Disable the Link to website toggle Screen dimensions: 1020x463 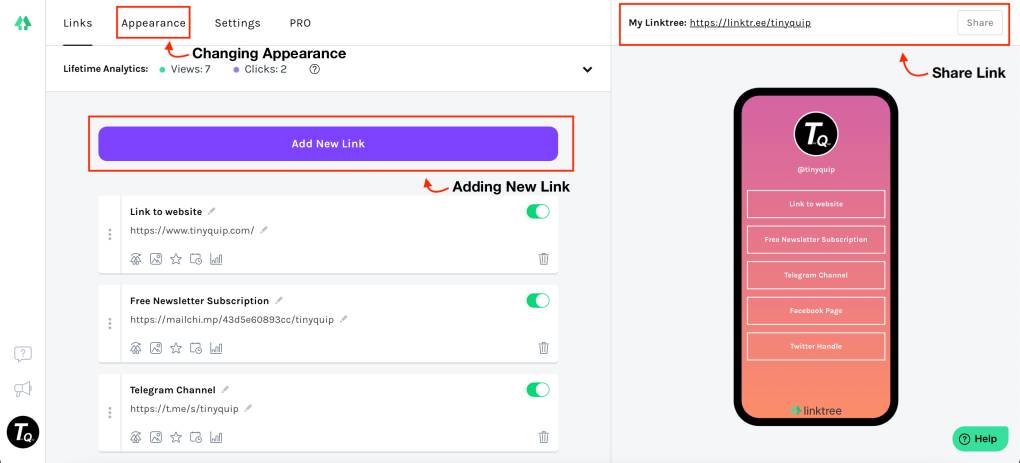pyautogui.click(x=537, y=212)
